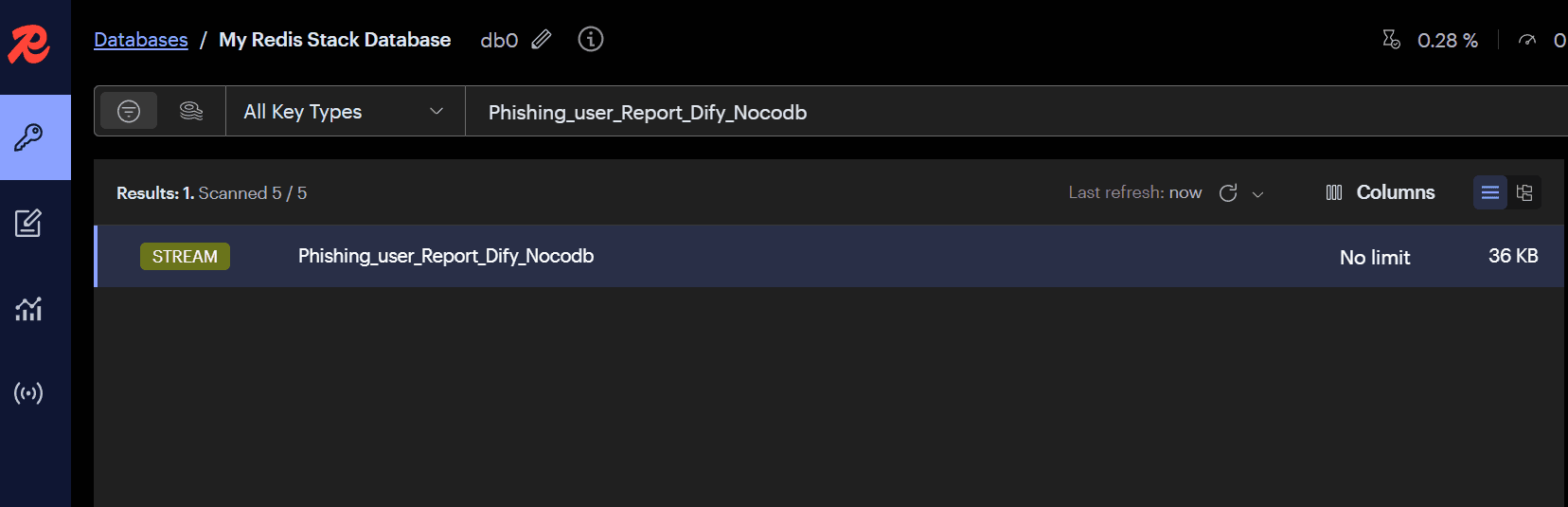
Task: Open the Columns selector
Action: point(1381,192)
